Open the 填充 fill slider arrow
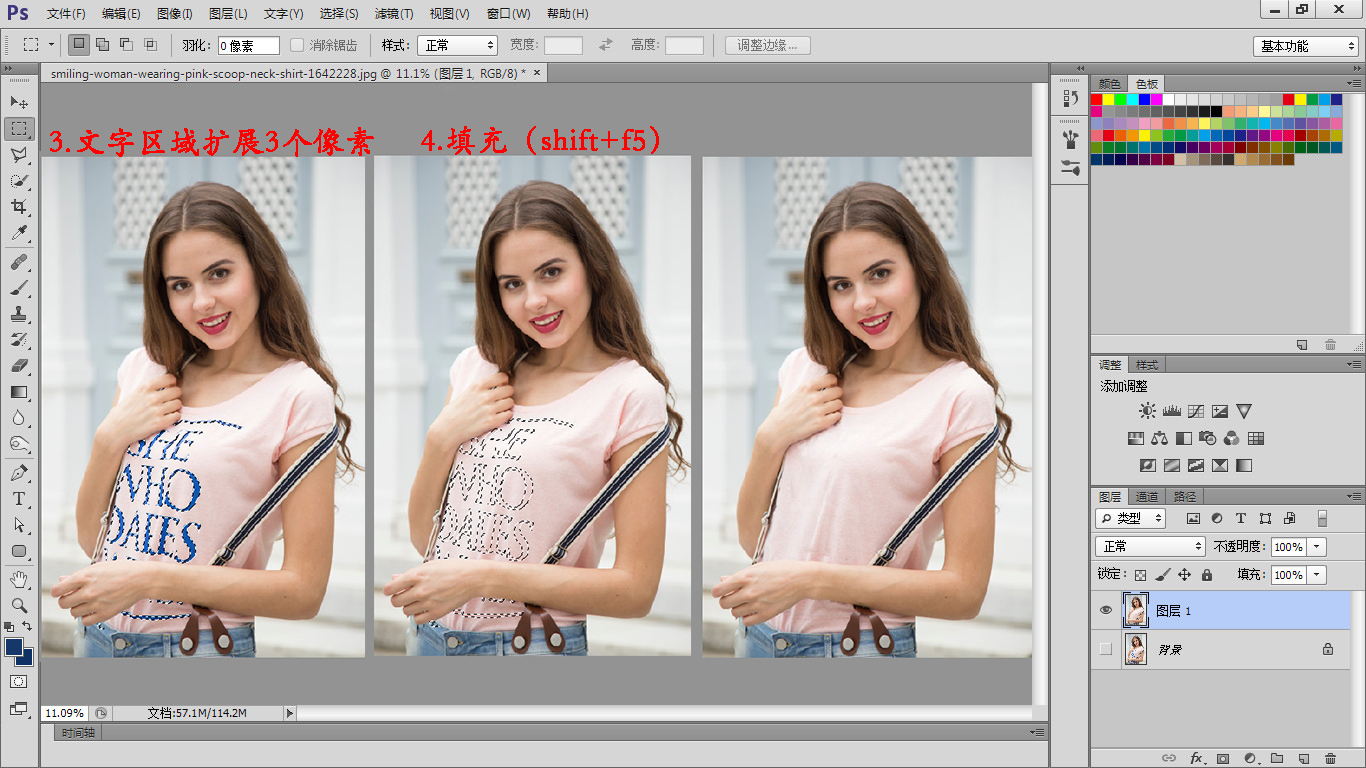 [1317, 575]
